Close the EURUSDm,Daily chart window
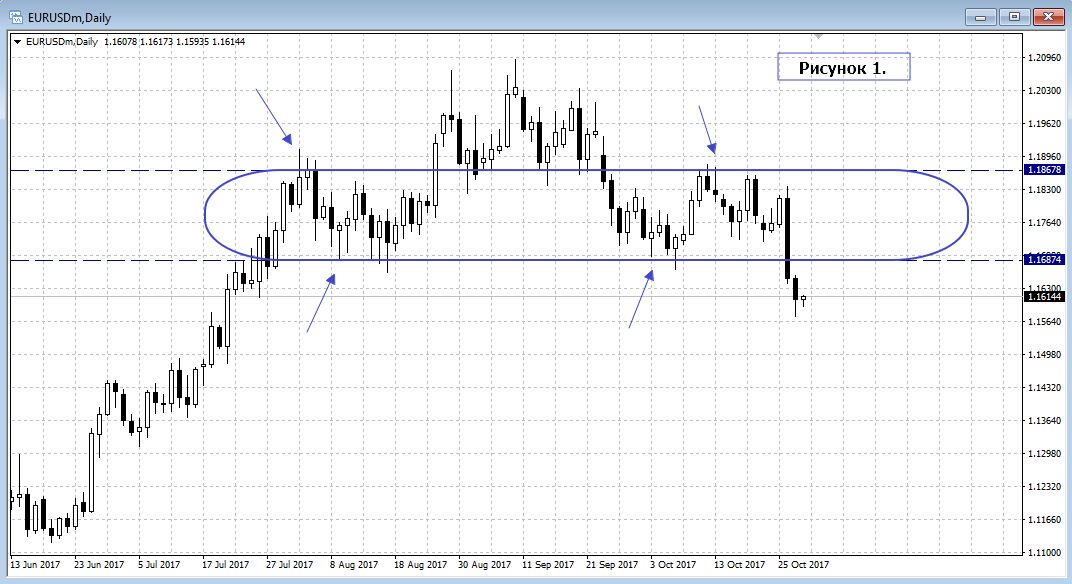 pyautogui.click(x=1047, y=16)
